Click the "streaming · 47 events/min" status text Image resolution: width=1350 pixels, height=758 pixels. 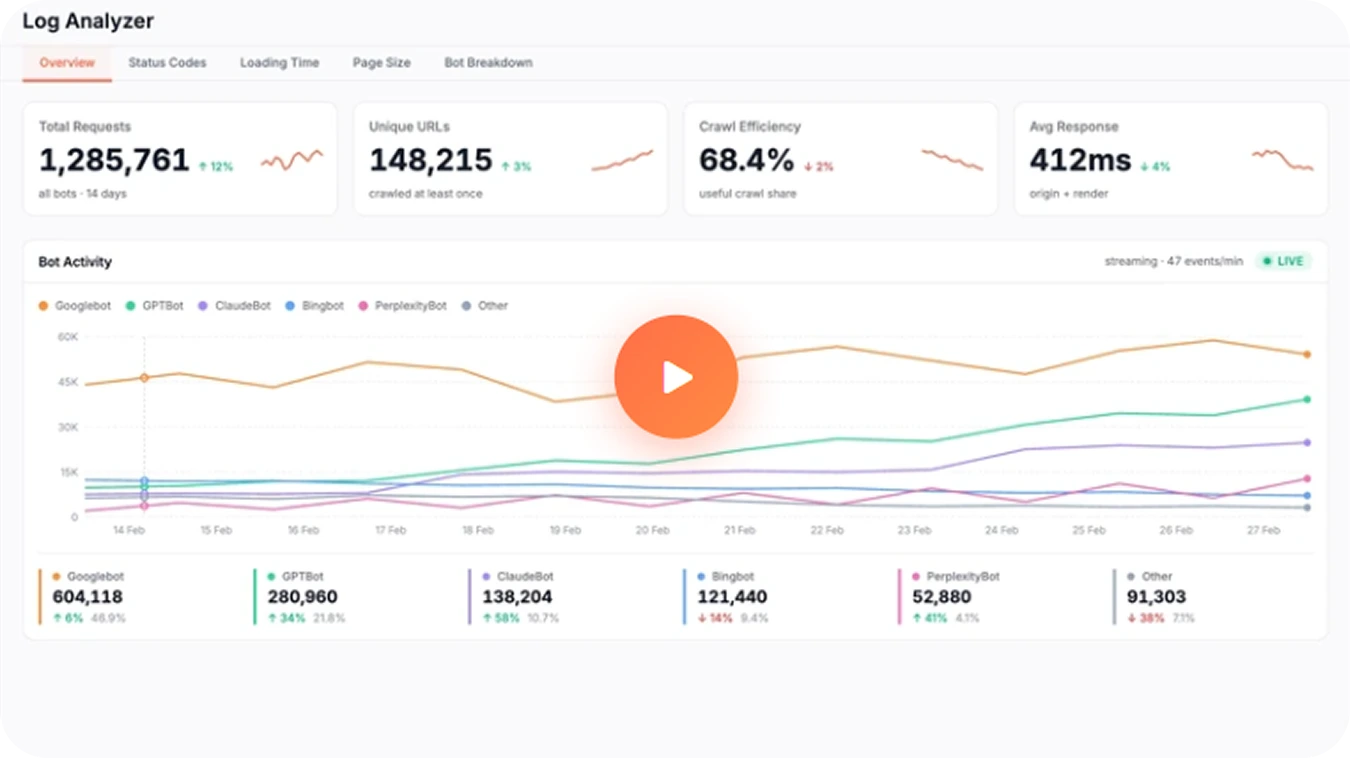pyautogui.click(x=1174, y=262)
